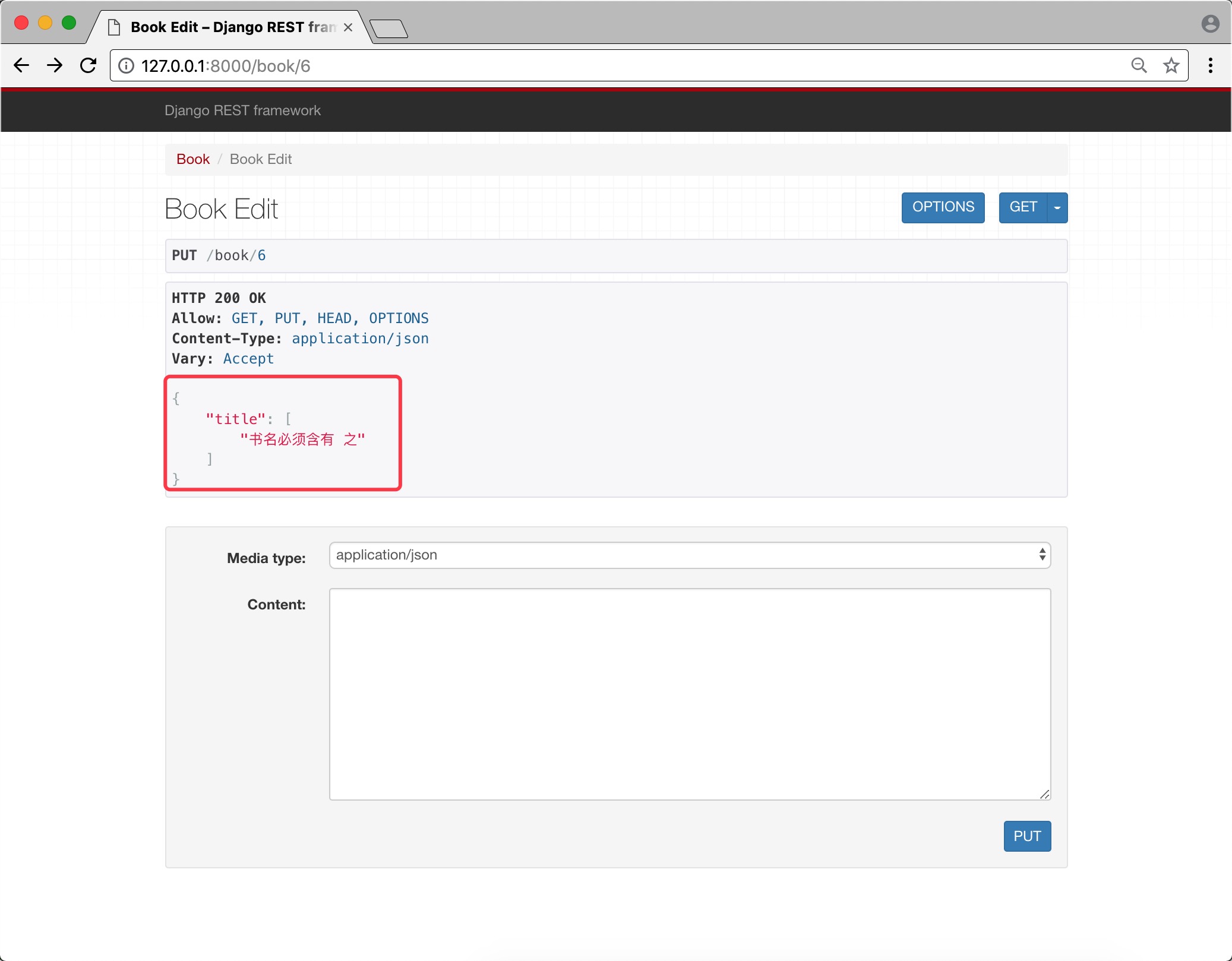
Task: Click the Book Edit page heading
Action: 222,209
